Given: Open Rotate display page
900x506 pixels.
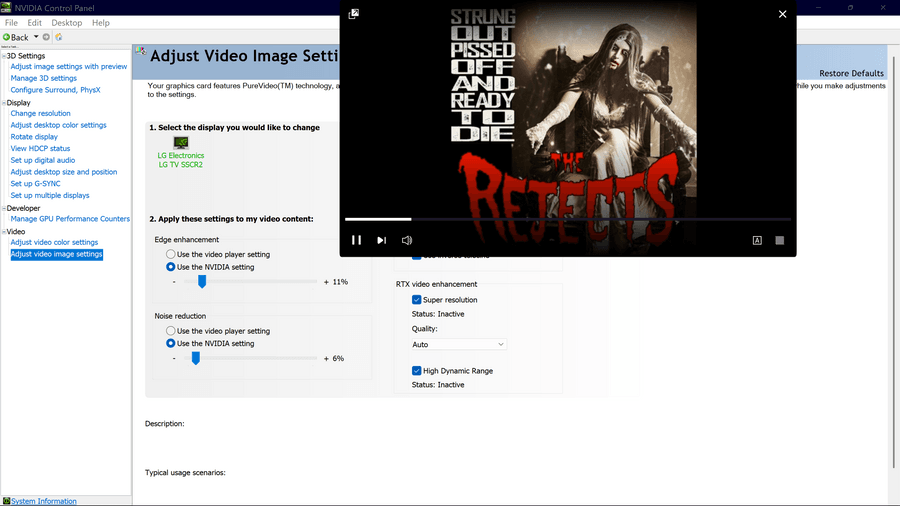Looking at the screenshot, I should pos(34,137).
